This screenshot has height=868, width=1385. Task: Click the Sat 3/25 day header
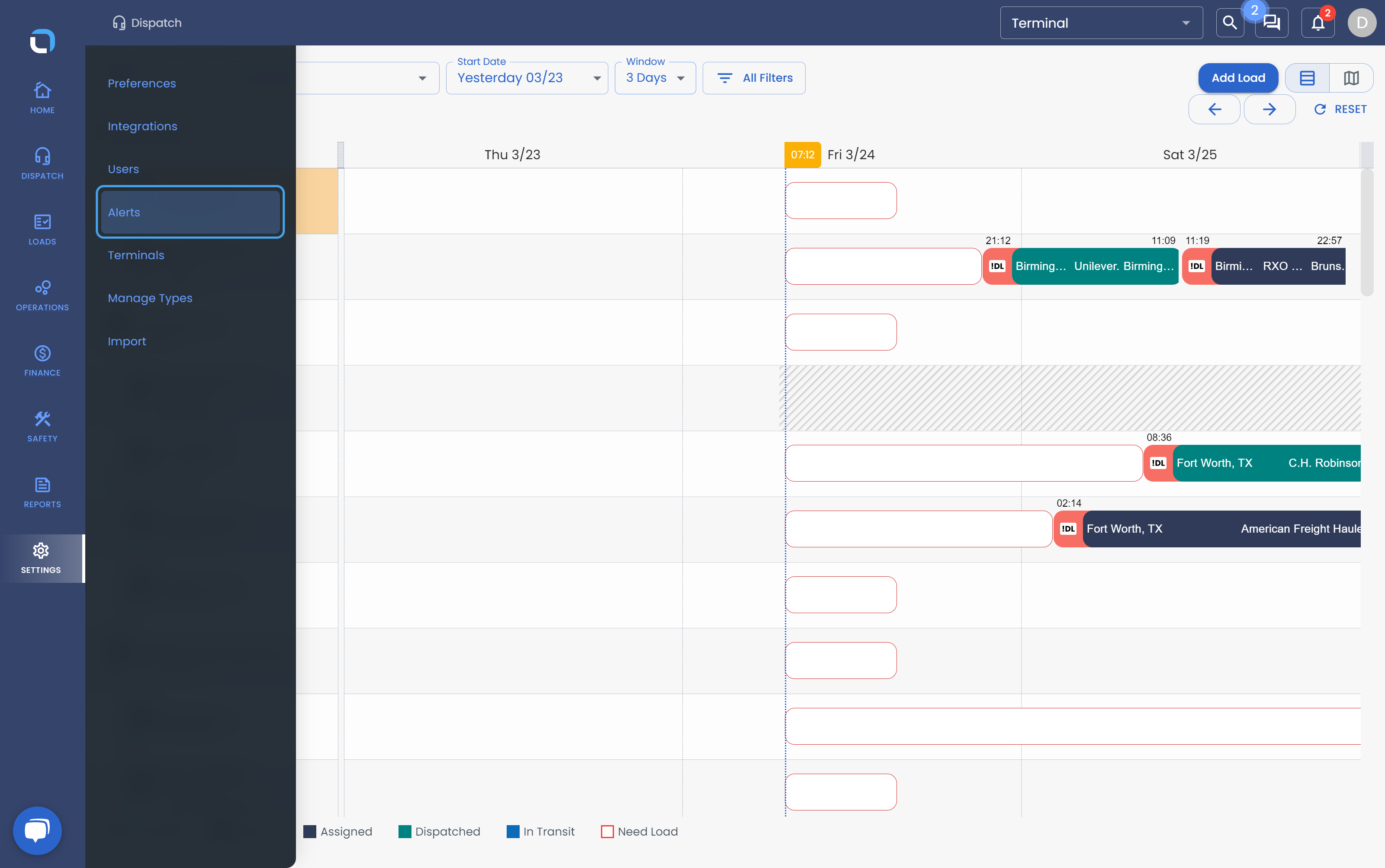pos(1189,154)
